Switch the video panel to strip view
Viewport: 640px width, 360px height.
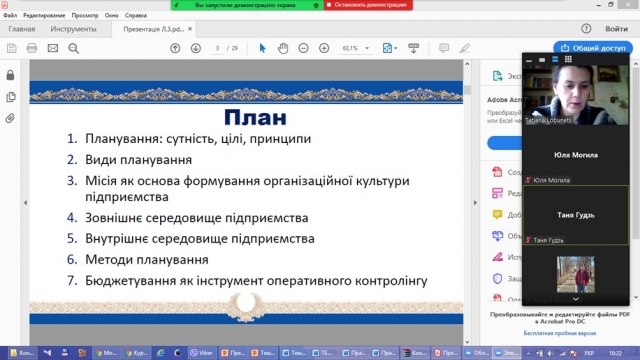555,60
